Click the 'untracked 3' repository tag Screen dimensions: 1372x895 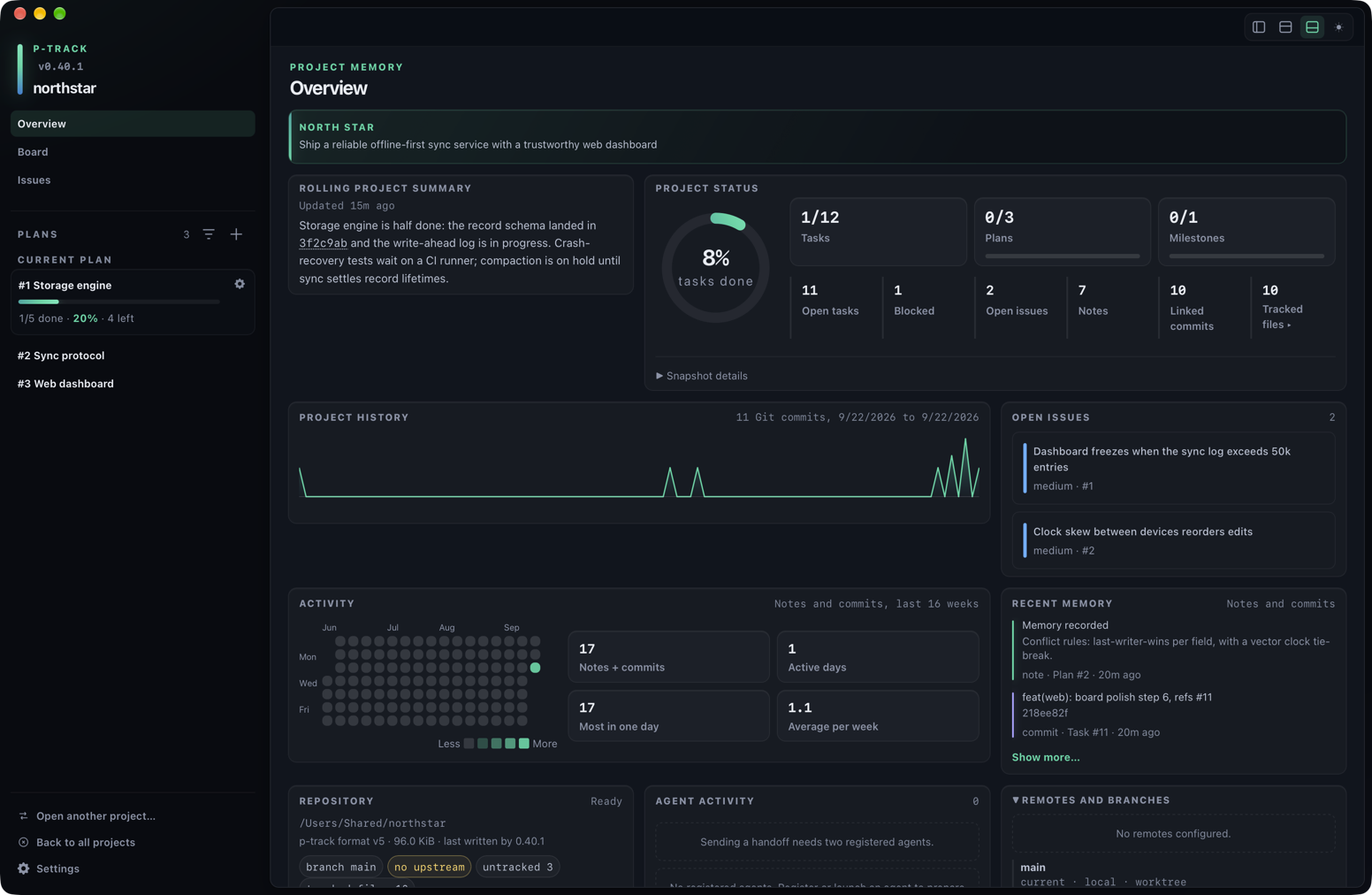point(518,868)
